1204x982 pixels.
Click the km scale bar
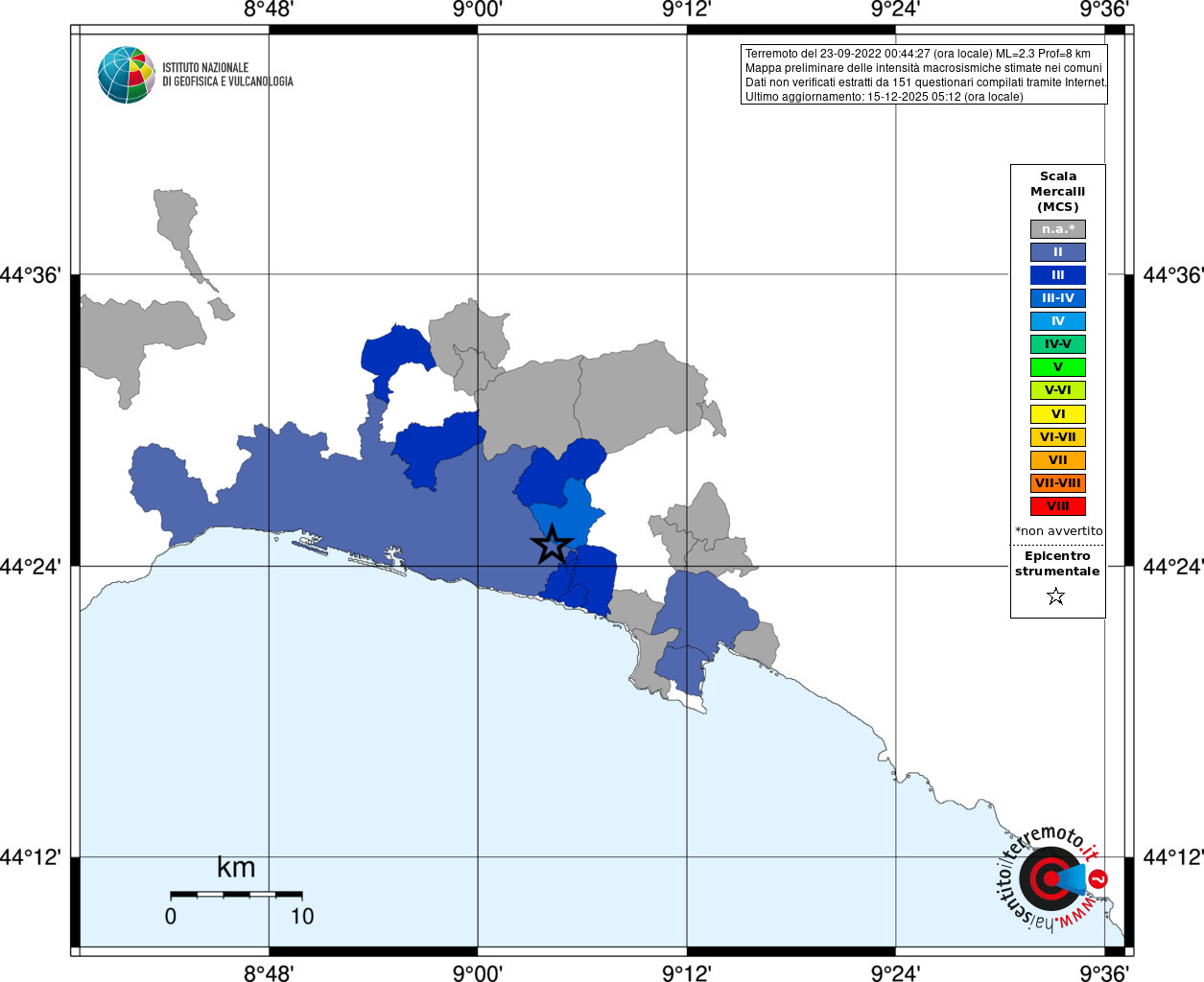236,895
